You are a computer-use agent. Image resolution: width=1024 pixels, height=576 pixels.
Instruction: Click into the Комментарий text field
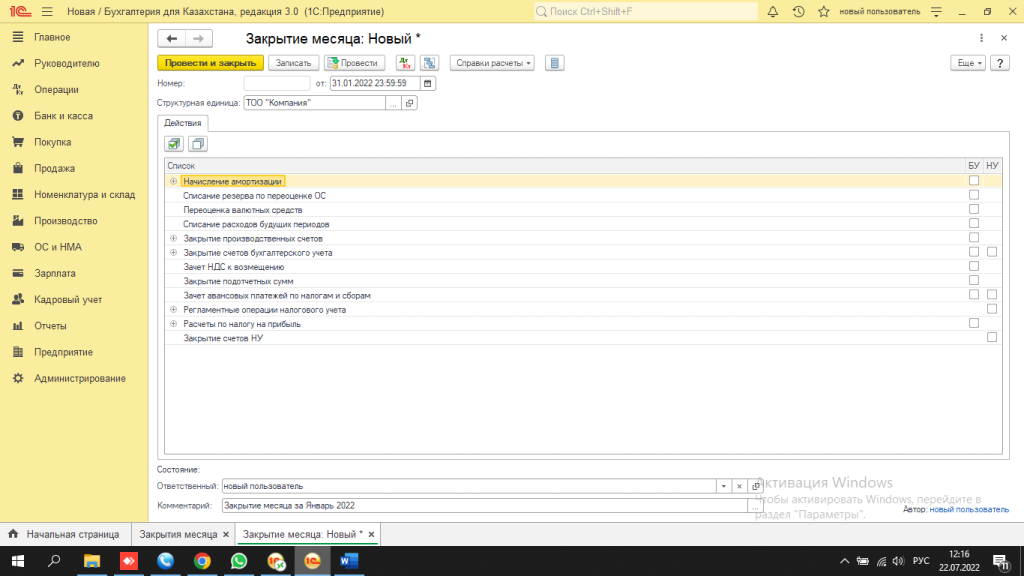480,506
